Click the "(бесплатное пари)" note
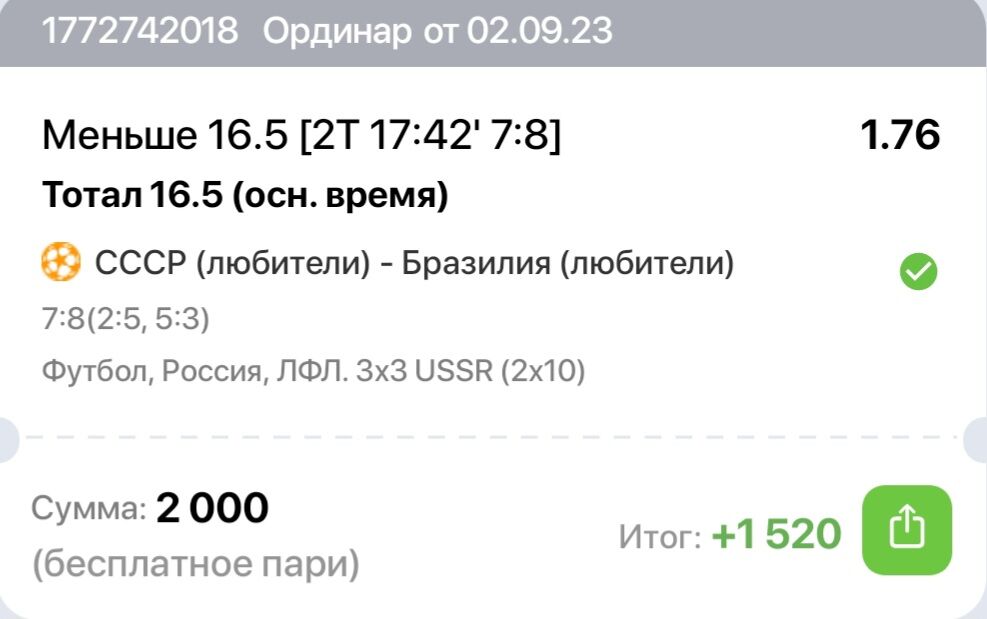The width and height of the screenshot is (987, 619). (x=196, y=565)
